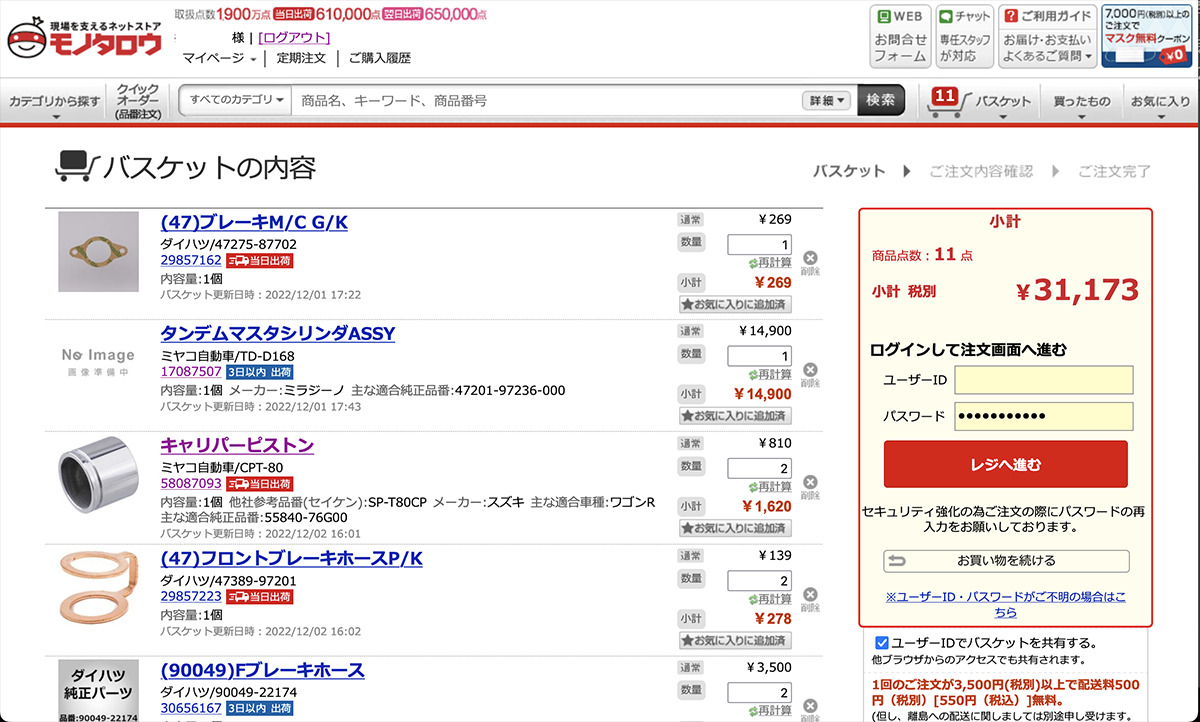
Task: Open the 詳細 search options dropdown
Action: (826, 101)
